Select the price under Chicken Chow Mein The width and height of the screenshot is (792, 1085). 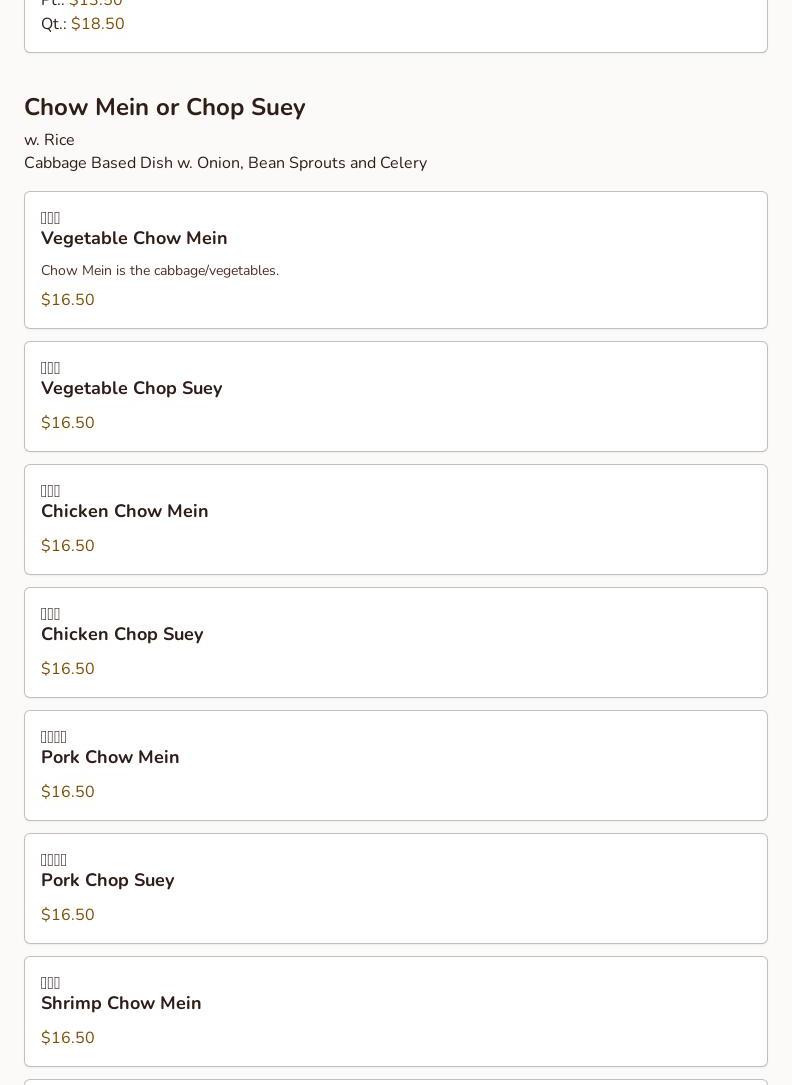(x=67, y=546)
